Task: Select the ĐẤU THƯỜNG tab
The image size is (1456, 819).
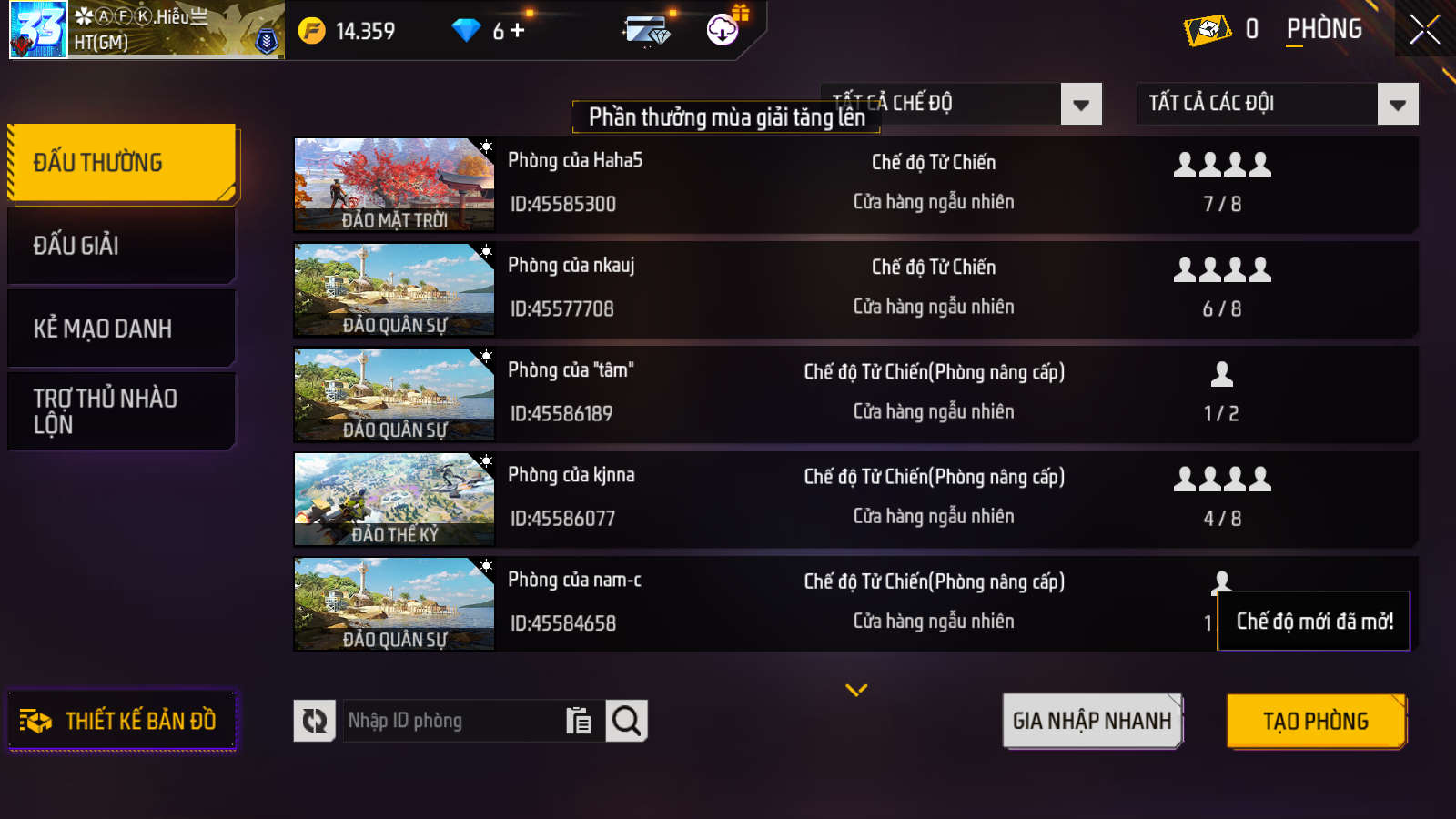Action: [123, 163]
